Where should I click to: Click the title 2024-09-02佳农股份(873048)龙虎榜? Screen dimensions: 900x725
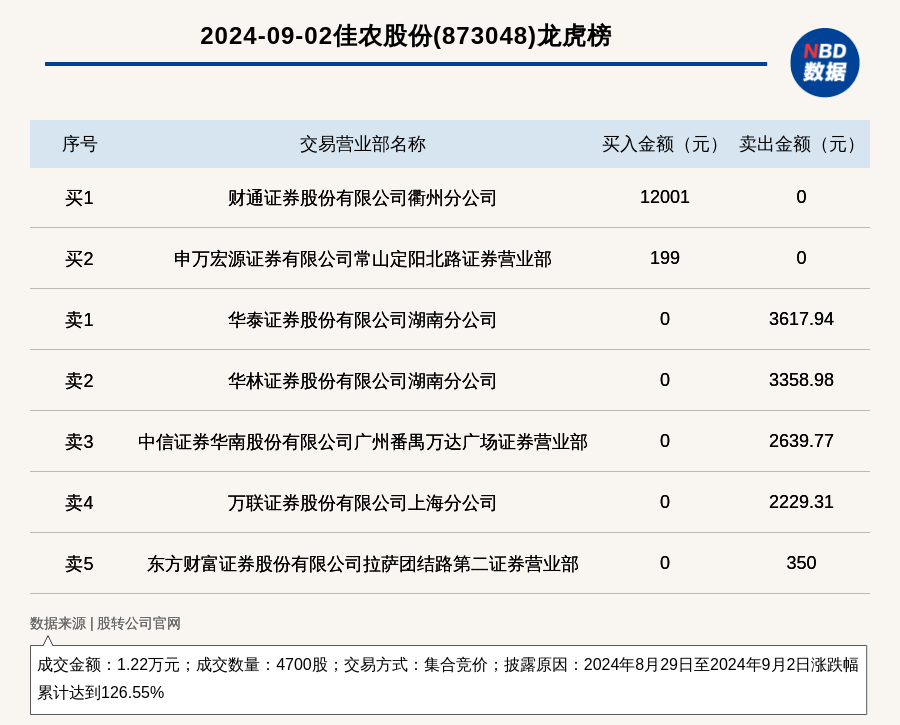[x=406, y=36]
